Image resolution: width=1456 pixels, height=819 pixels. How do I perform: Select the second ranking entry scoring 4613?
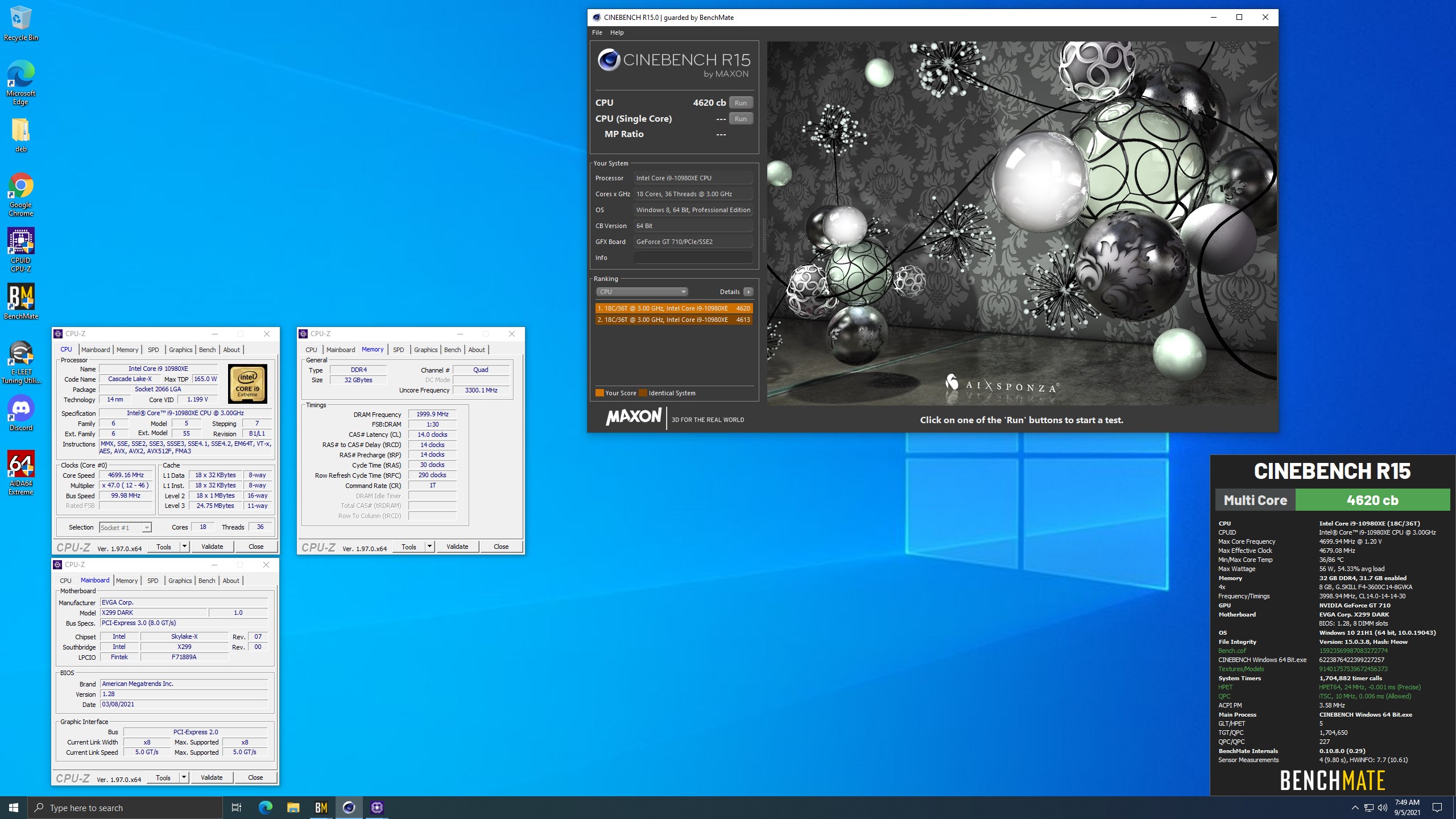pyautogui.click(x=674, y=320)
